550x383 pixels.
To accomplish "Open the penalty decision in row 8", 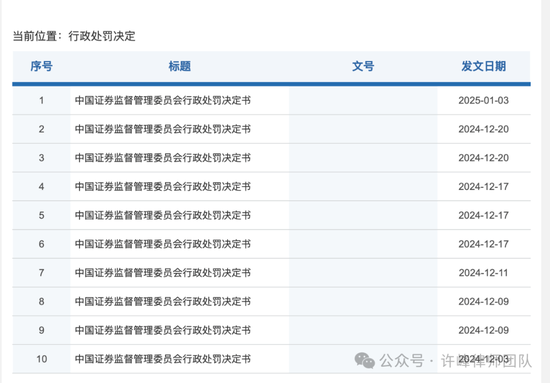I will 163,302.
